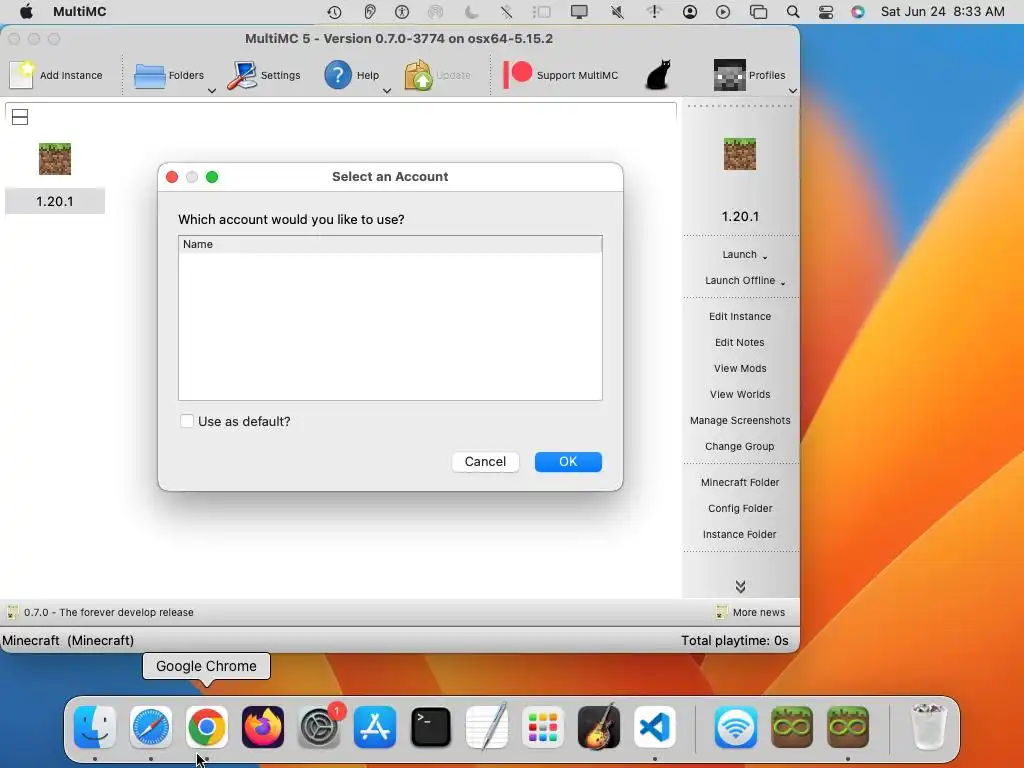Click Cancel in Select an Account dialog

[485, 462]
